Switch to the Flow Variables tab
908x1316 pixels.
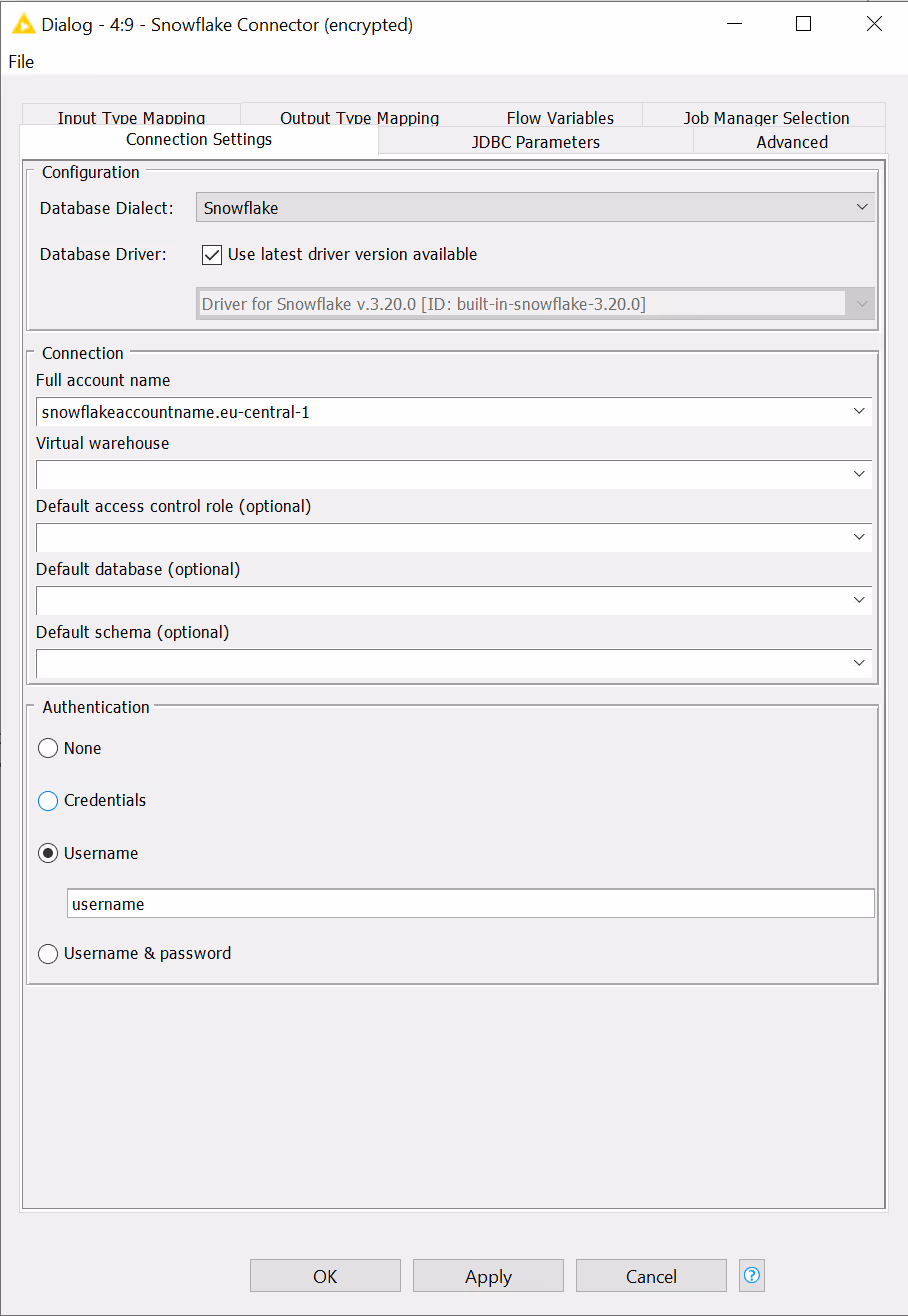tap(560, 117)
